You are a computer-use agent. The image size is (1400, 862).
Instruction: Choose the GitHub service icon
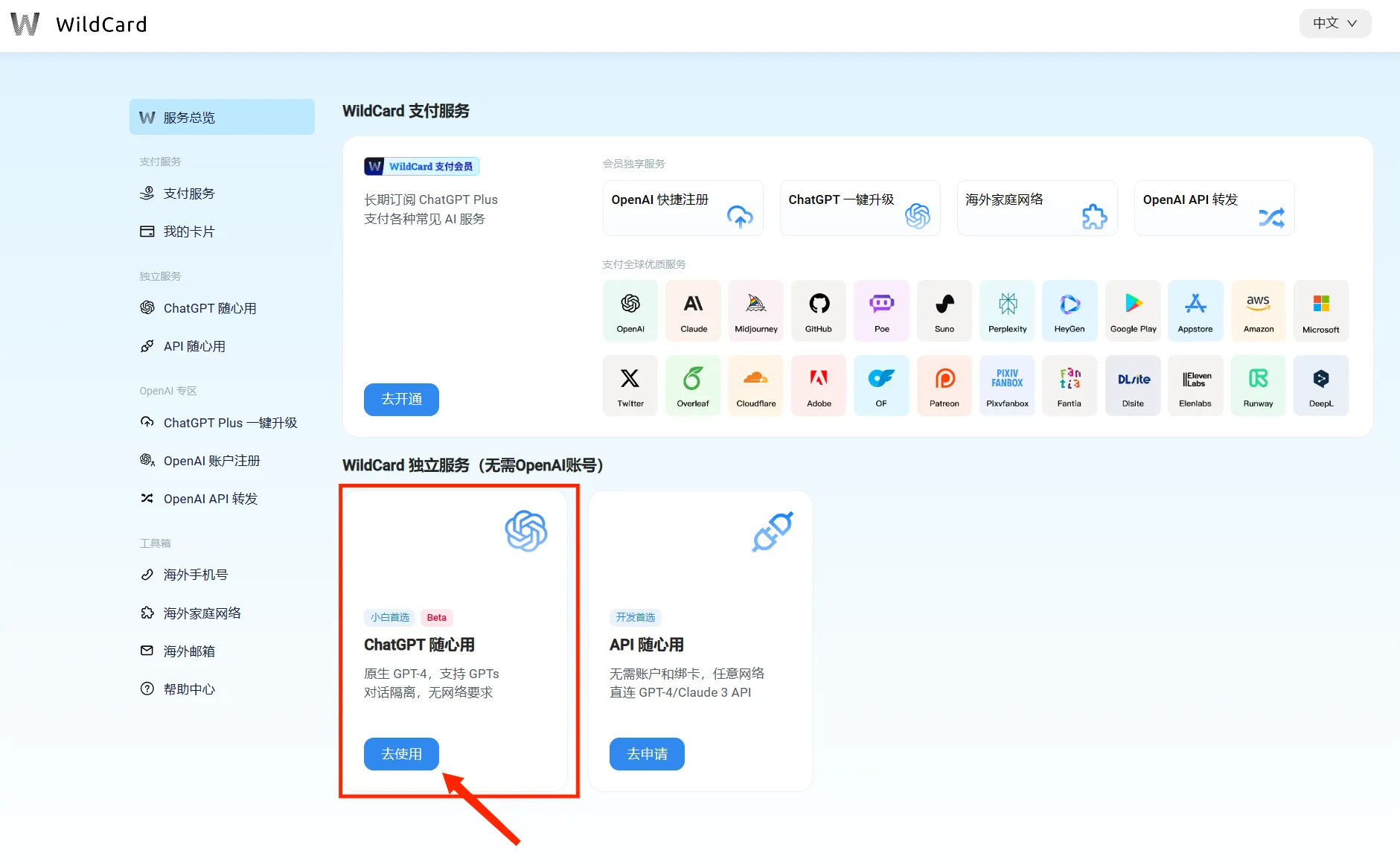tap(819, 310)
